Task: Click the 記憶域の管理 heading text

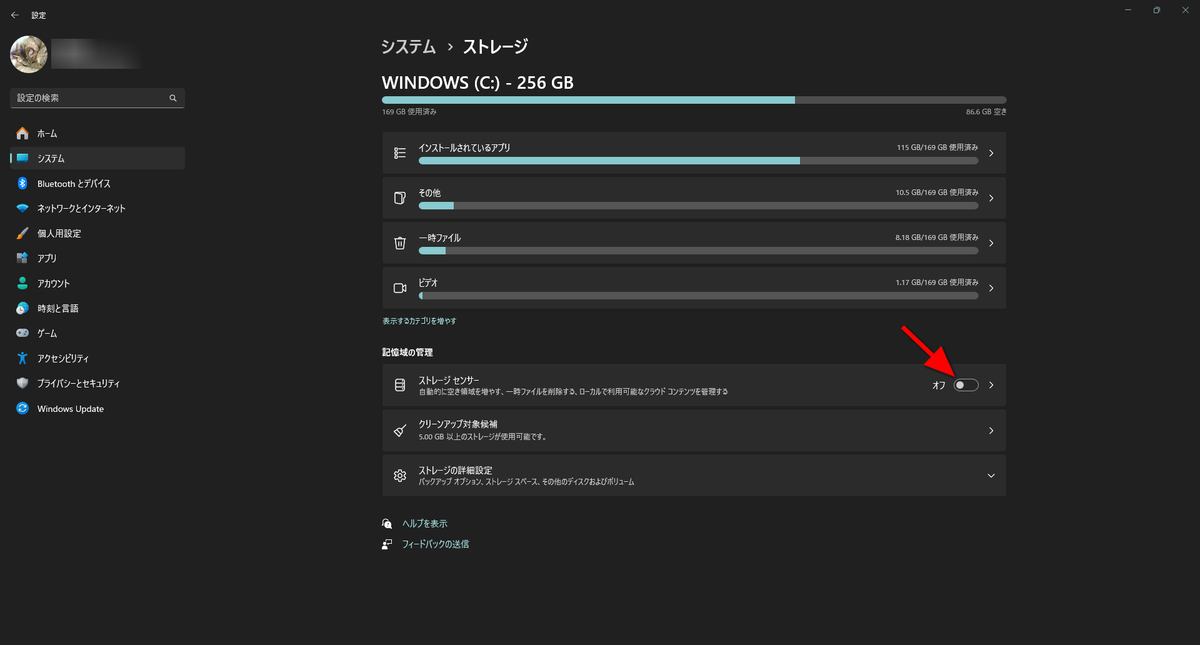Action: tap(407, 352)
